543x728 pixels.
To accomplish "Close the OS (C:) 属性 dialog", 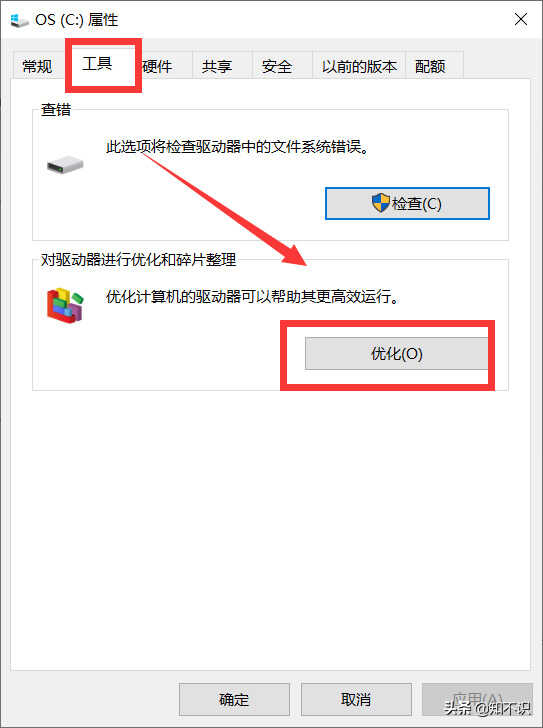I will point(521,20).
